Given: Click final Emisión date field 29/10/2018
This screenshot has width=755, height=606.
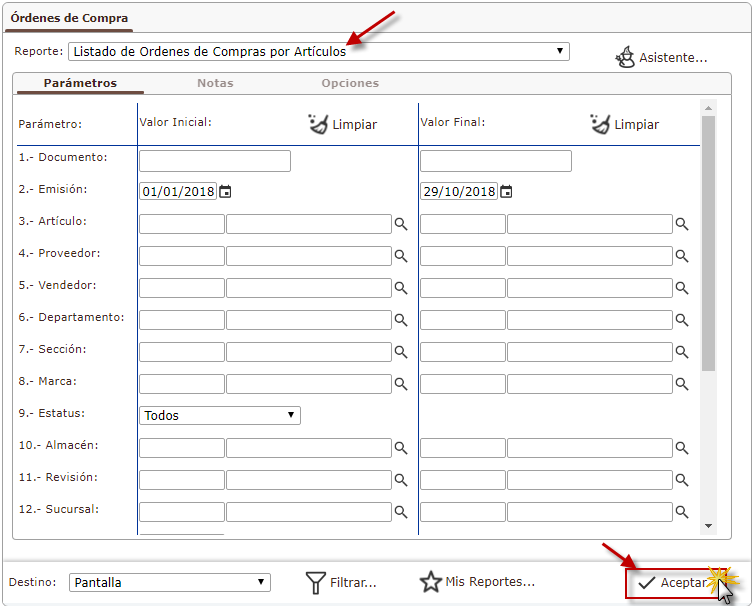Looking at the screenshot, I should coord(459,192).
